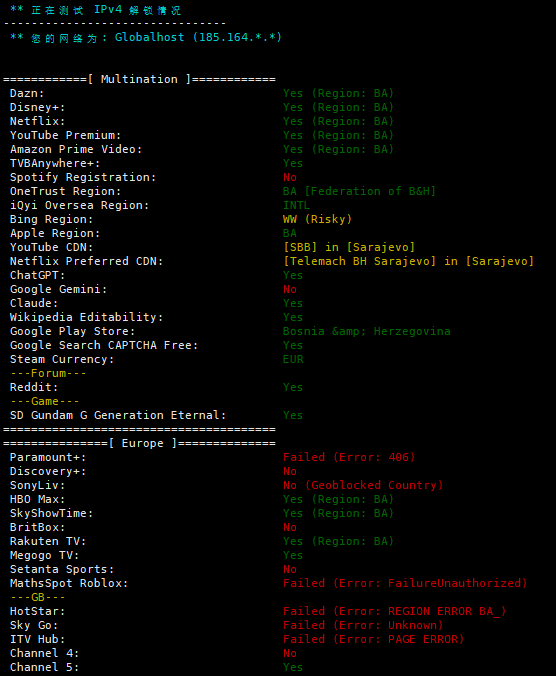
Task: Click the Yes result beside ChatGPT
Action: [293, 275]
